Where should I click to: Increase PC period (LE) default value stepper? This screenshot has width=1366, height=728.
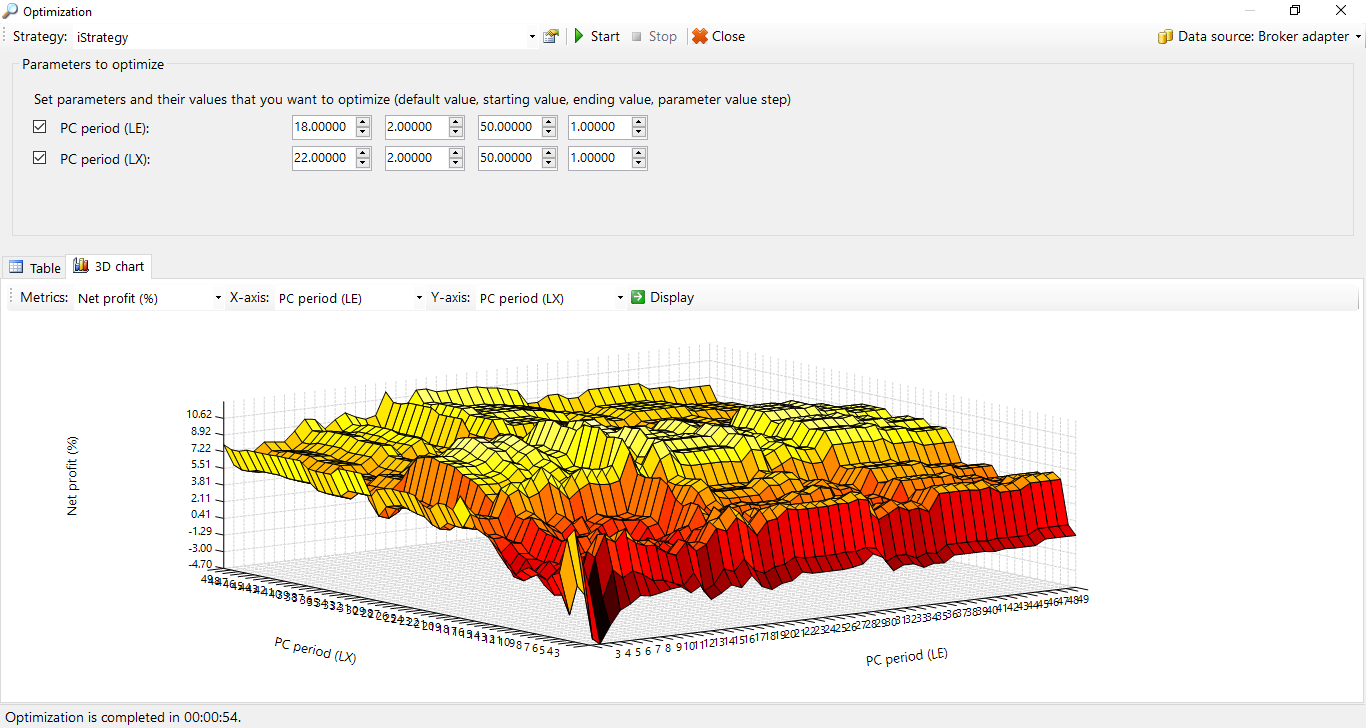point(363,122)
